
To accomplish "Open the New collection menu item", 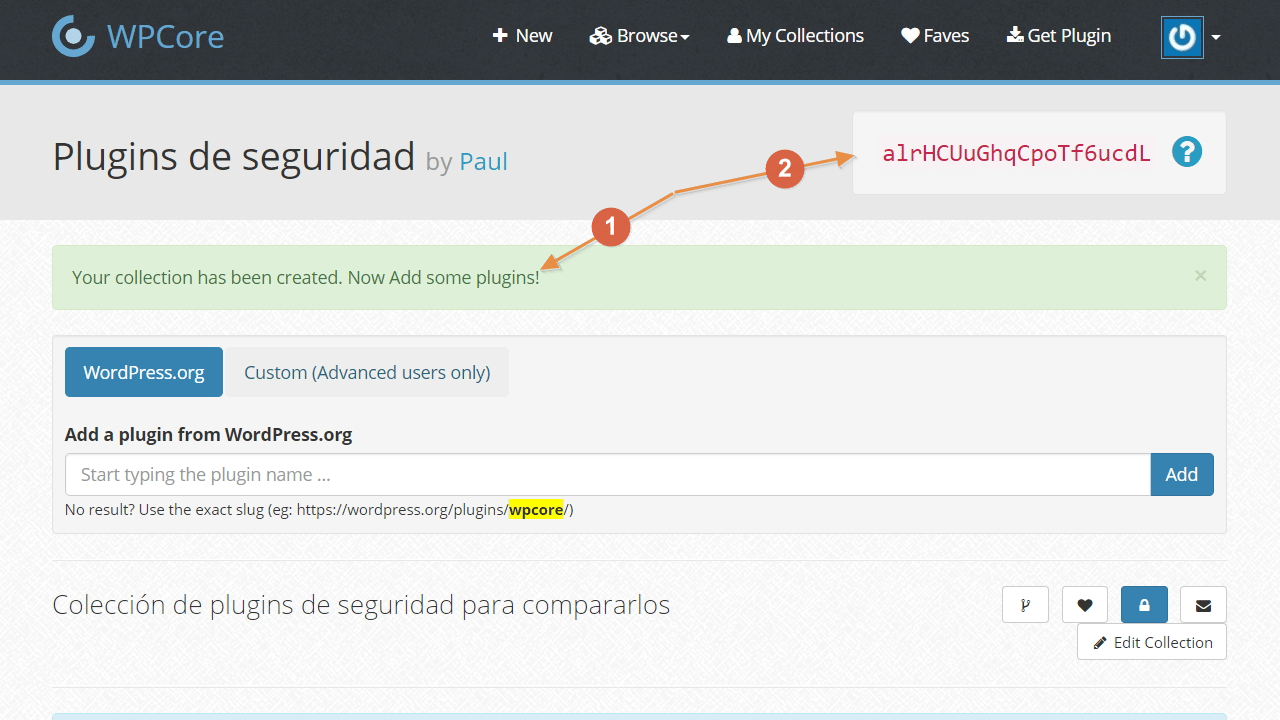I will (522, 36).
